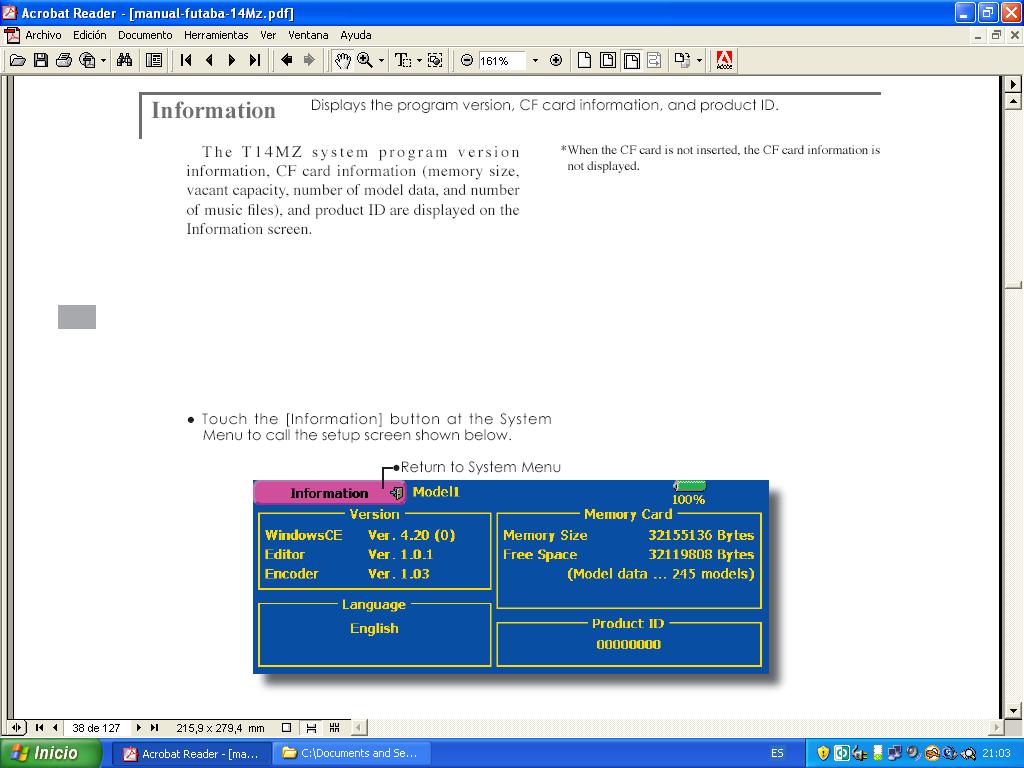The height and width of the screenshot is (768, 1024).
Task: Open the Herramientas menu
Action: click(216, 35)
